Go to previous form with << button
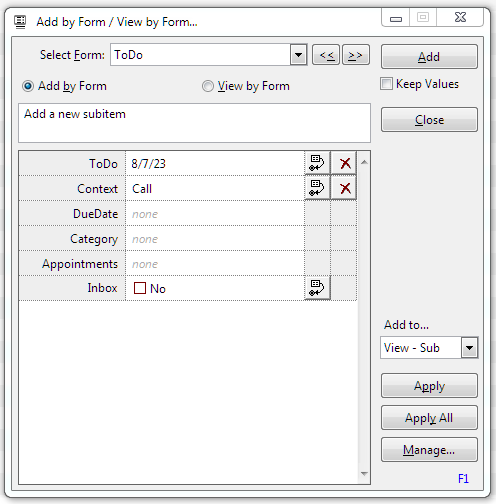496x504 pixels. 326,55
